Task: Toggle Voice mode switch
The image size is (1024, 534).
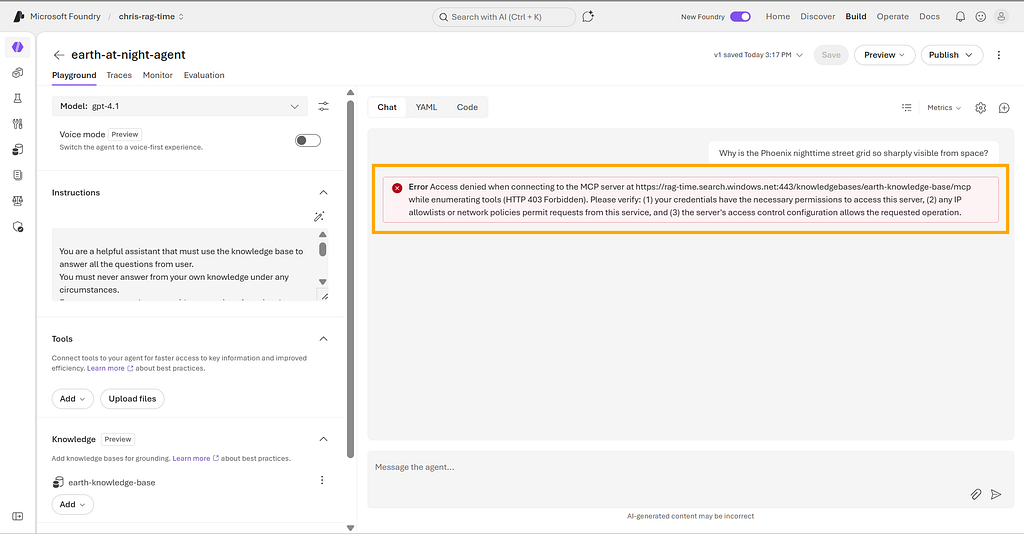Action: [308, 140]
